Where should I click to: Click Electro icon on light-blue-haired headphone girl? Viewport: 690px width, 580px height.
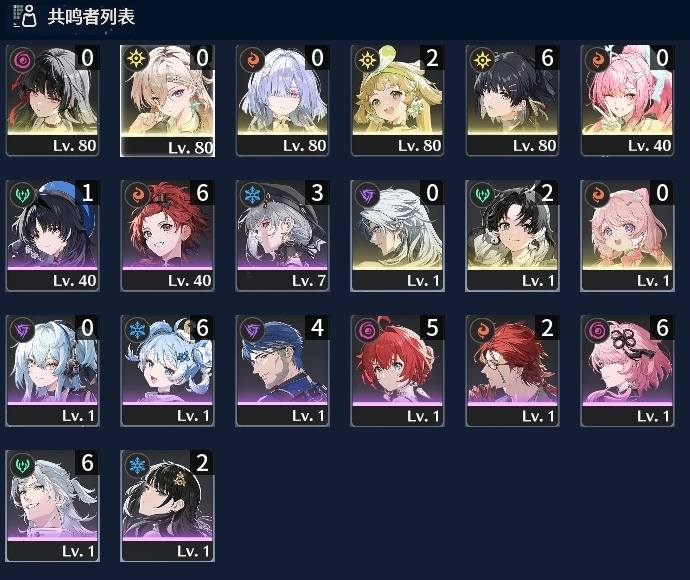[x=22, y=330]
